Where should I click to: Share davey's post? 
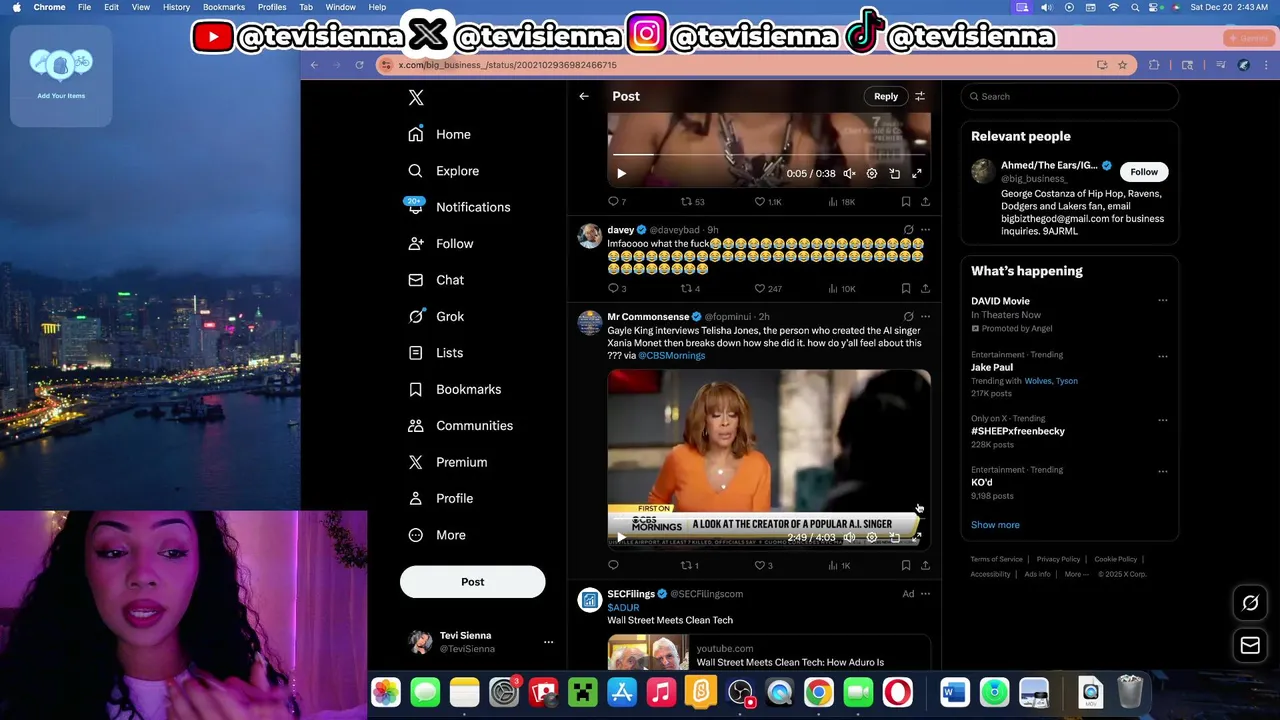(x=925, y=288)
